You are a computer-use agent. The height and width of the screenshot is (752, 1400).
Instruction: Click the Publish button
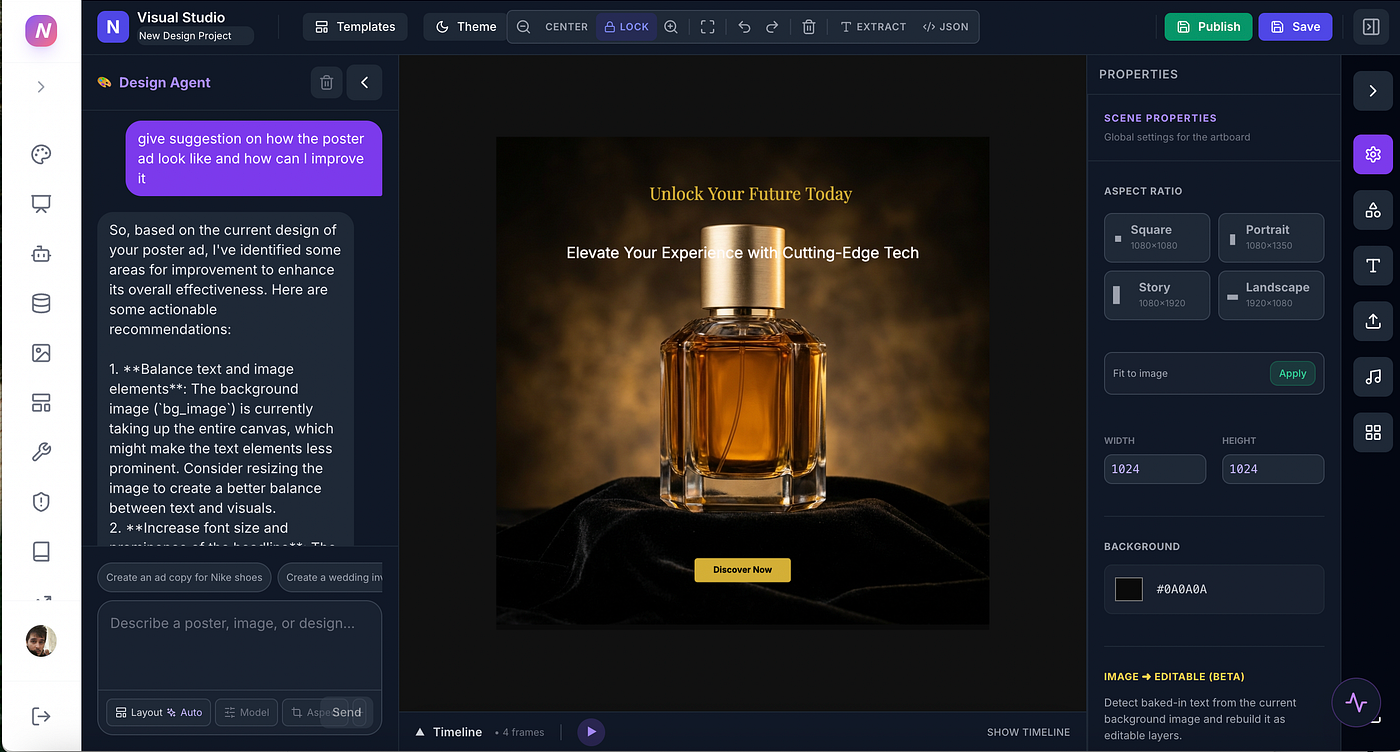point(1208,27)
